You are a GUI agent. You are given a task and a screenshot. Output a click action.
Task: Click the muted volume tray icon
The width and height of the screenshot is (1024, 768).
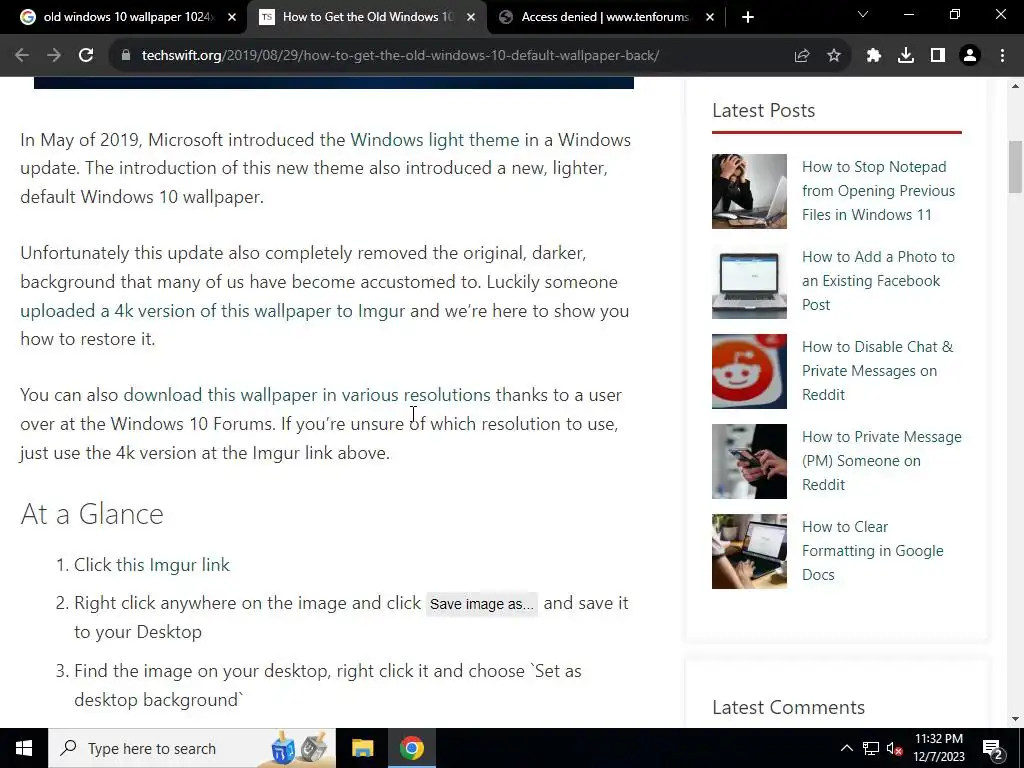click(894, 748)
